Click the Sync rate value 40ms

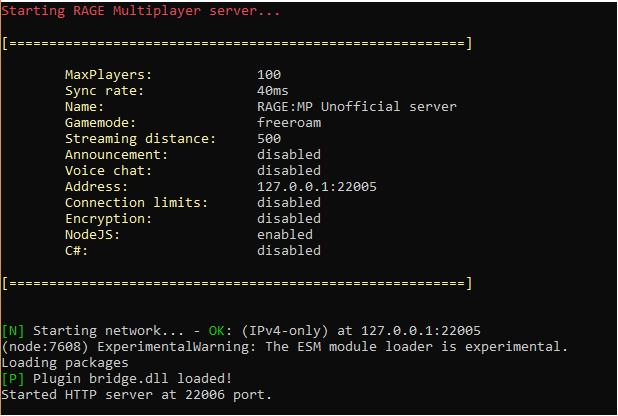coord(273,90)
